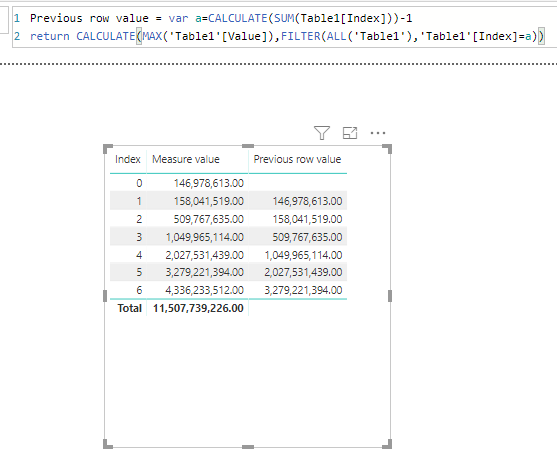Image resolution: width=557 pixels, height=476 pixels.
Task: Click FILTER in the DAX formula
Action: coord(301,36)
